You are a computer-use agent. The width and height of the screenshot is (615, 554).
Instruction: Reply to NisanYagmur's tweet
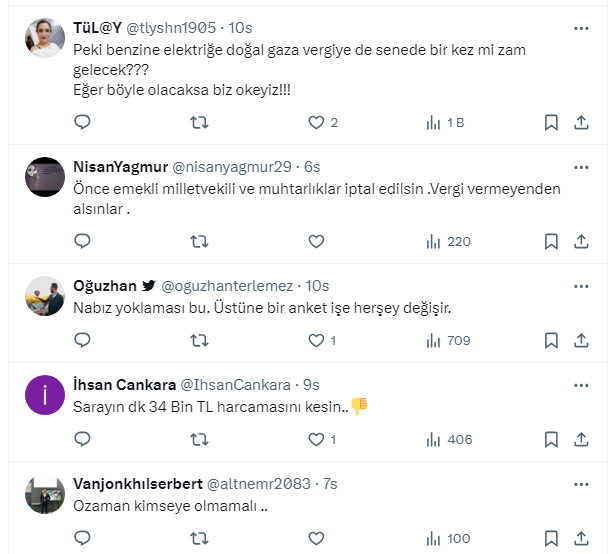(83, 241)
